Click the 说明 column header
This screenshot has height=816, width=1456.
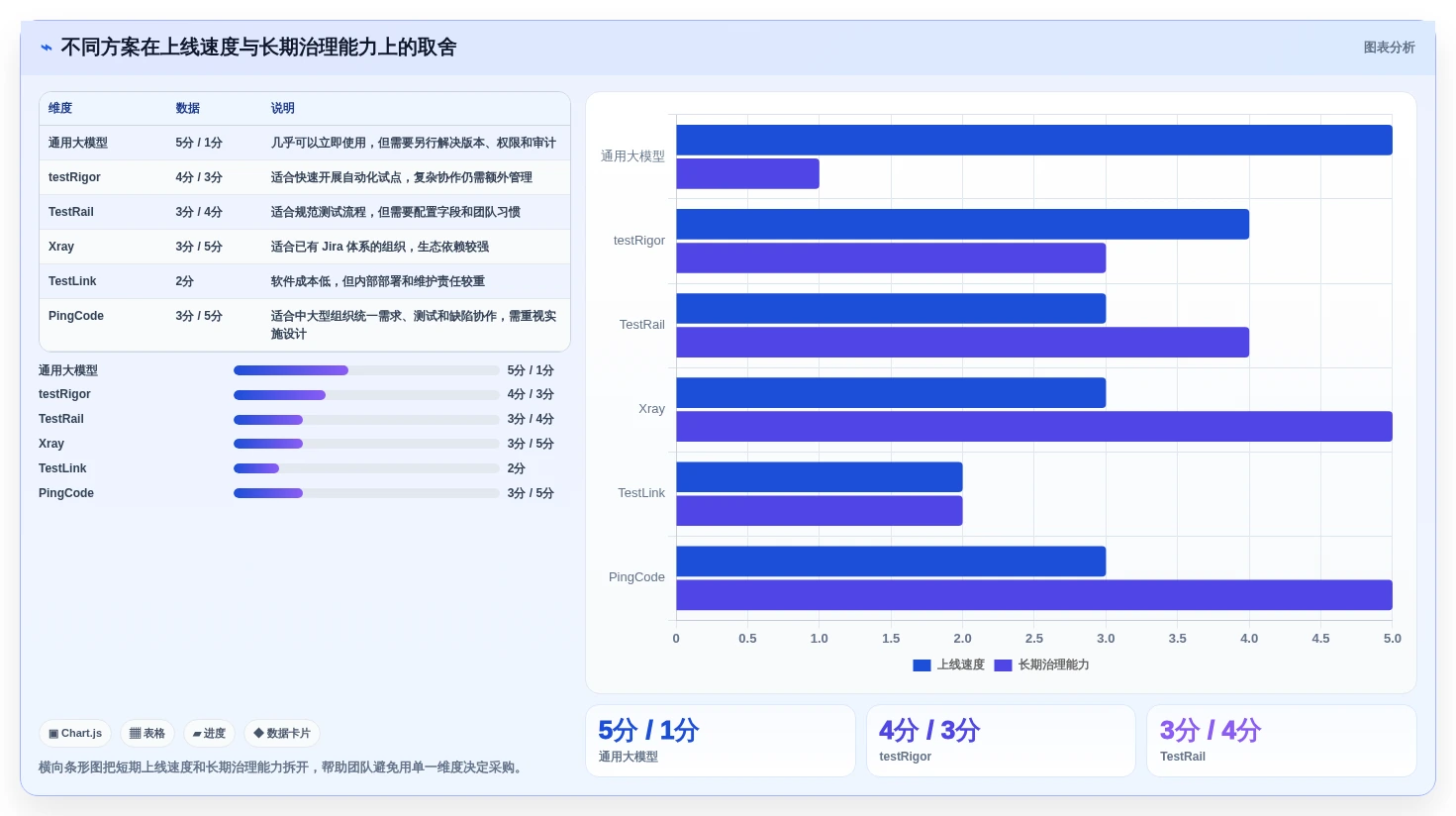tap(283, 108)
